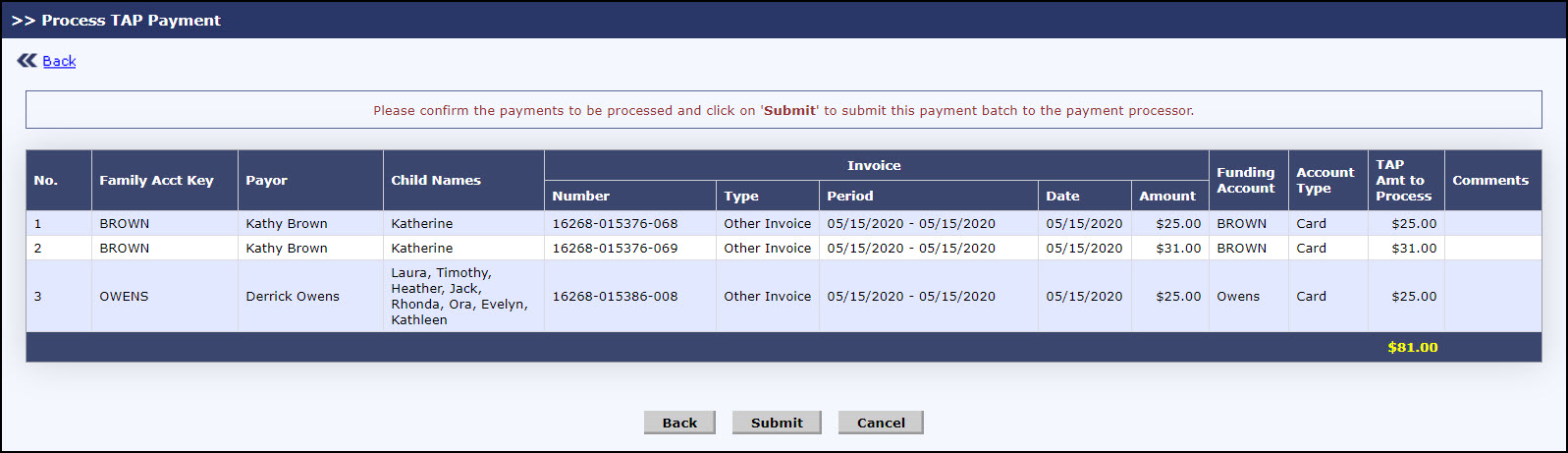
Task: Click the TAP Amt to Process header
Action: coord(1403,181)
